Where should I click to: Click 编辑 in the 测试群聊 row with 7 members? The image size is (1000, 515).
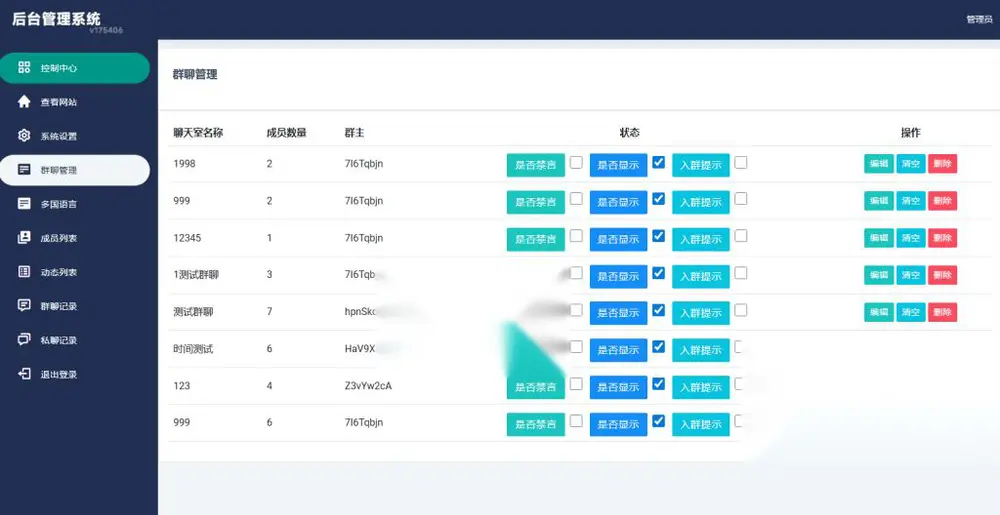pos(879,312)
